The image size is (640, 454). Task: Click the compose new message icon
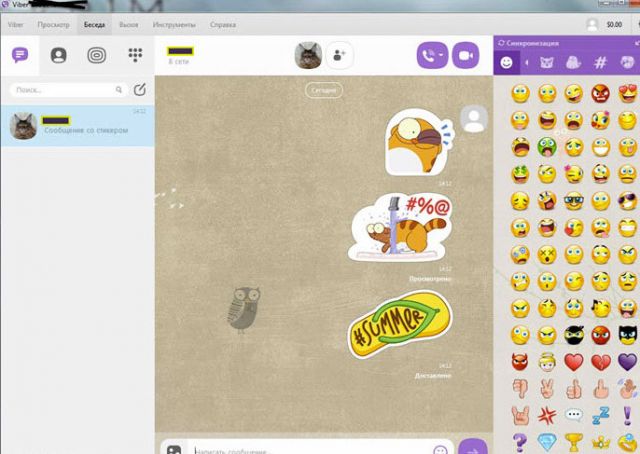[140, 89]
